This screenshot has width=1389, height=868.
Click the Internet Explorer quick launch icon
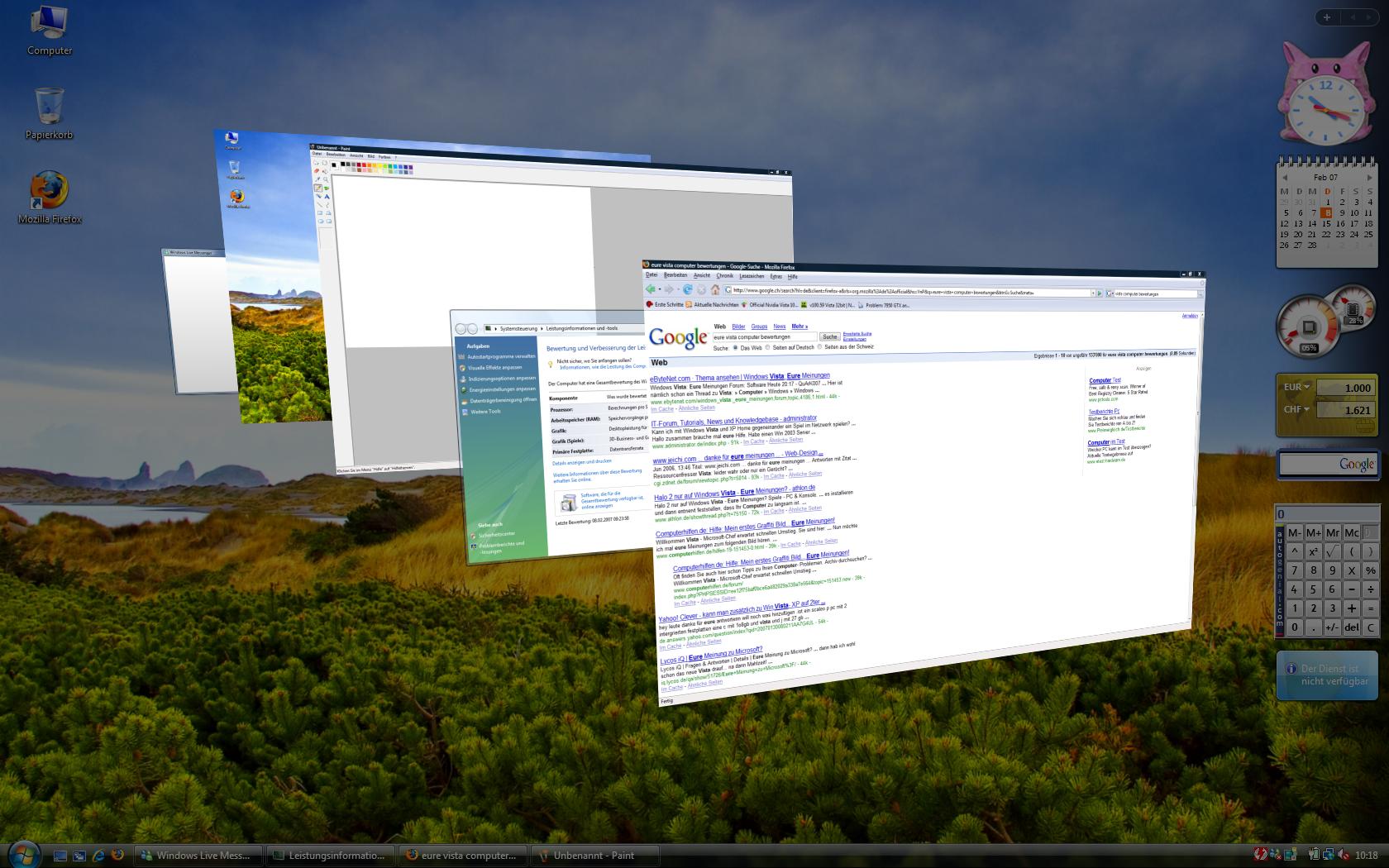[98, 856]
